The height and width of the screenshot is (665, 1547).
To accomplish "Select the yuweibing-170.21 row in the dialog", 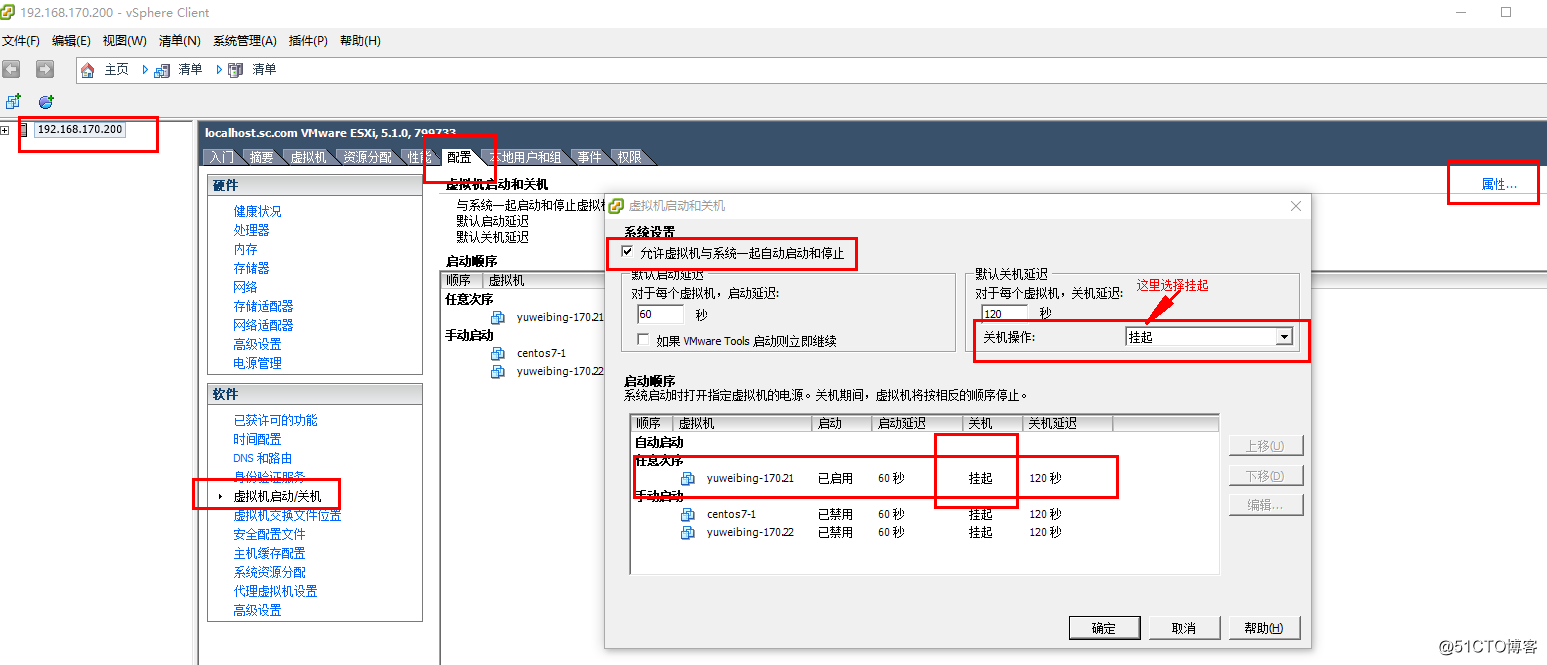I will click(925, 478).
